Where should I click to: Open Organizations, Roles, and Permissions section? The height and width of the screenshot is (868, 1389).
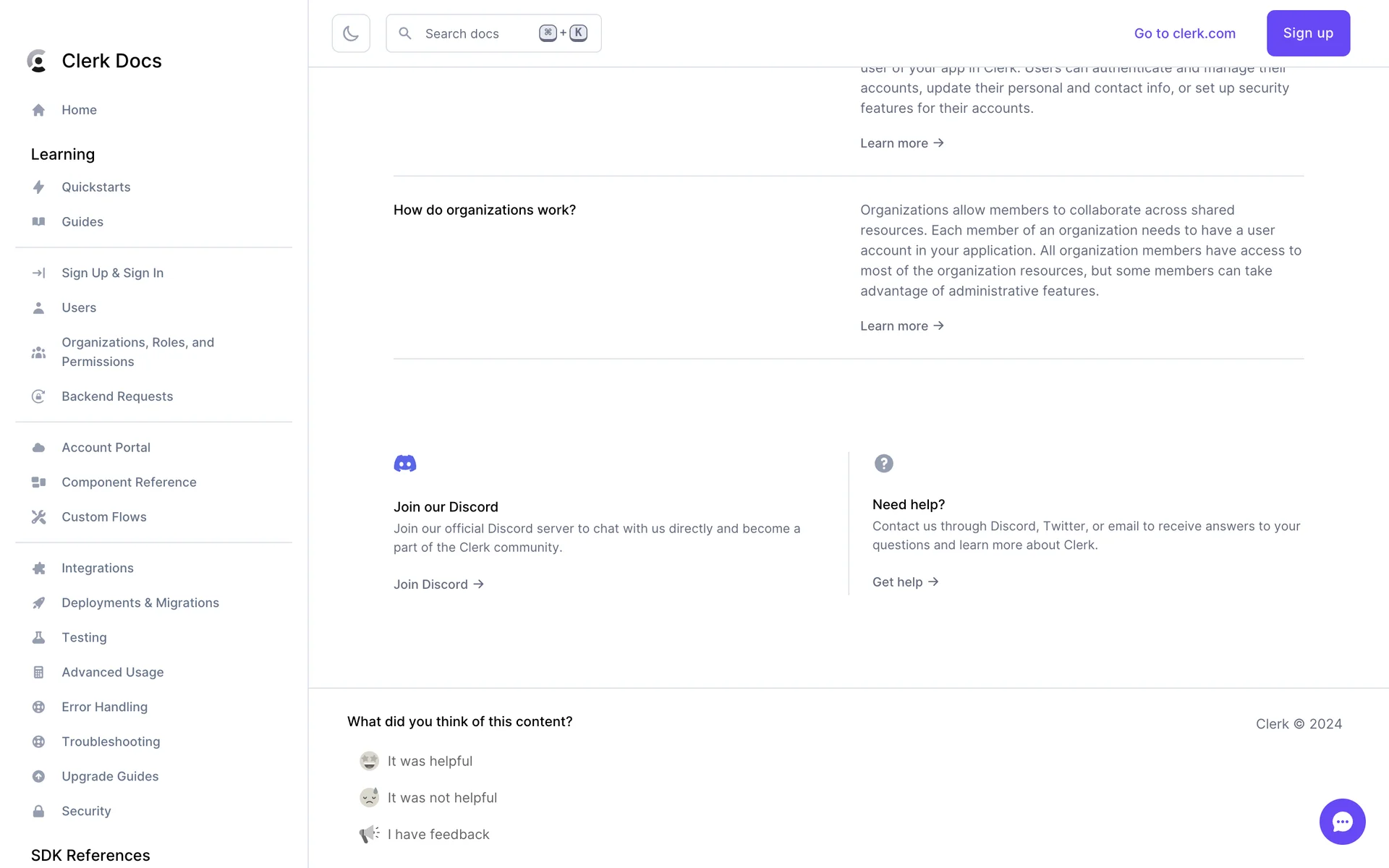[x=137, y=352]
